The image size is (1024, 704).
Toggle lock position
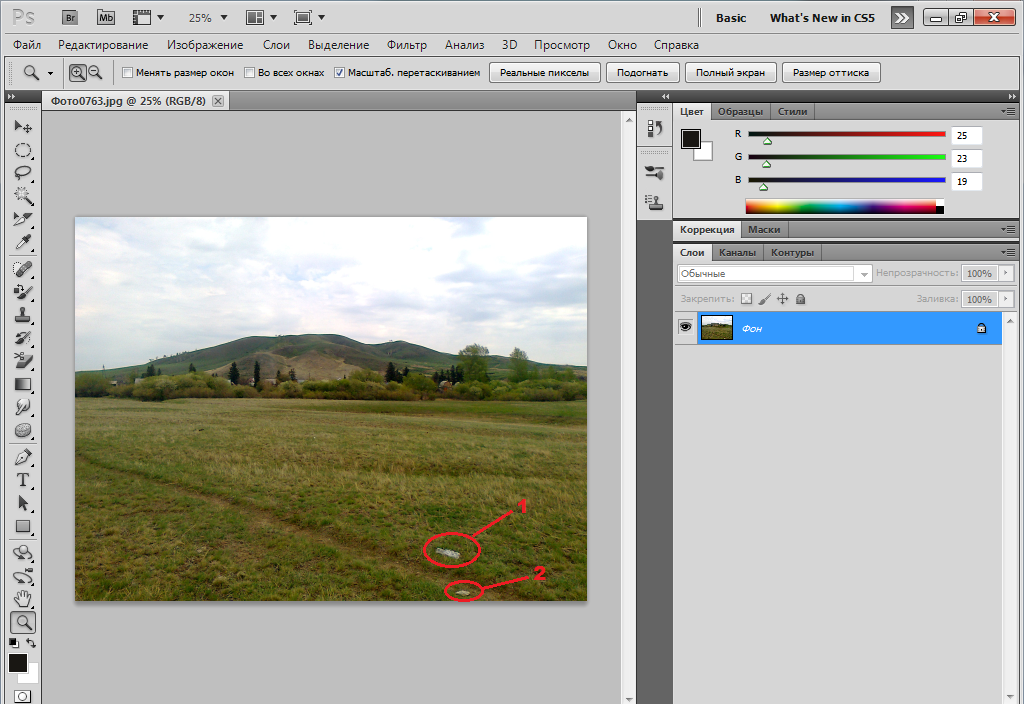tap(782, 299)
